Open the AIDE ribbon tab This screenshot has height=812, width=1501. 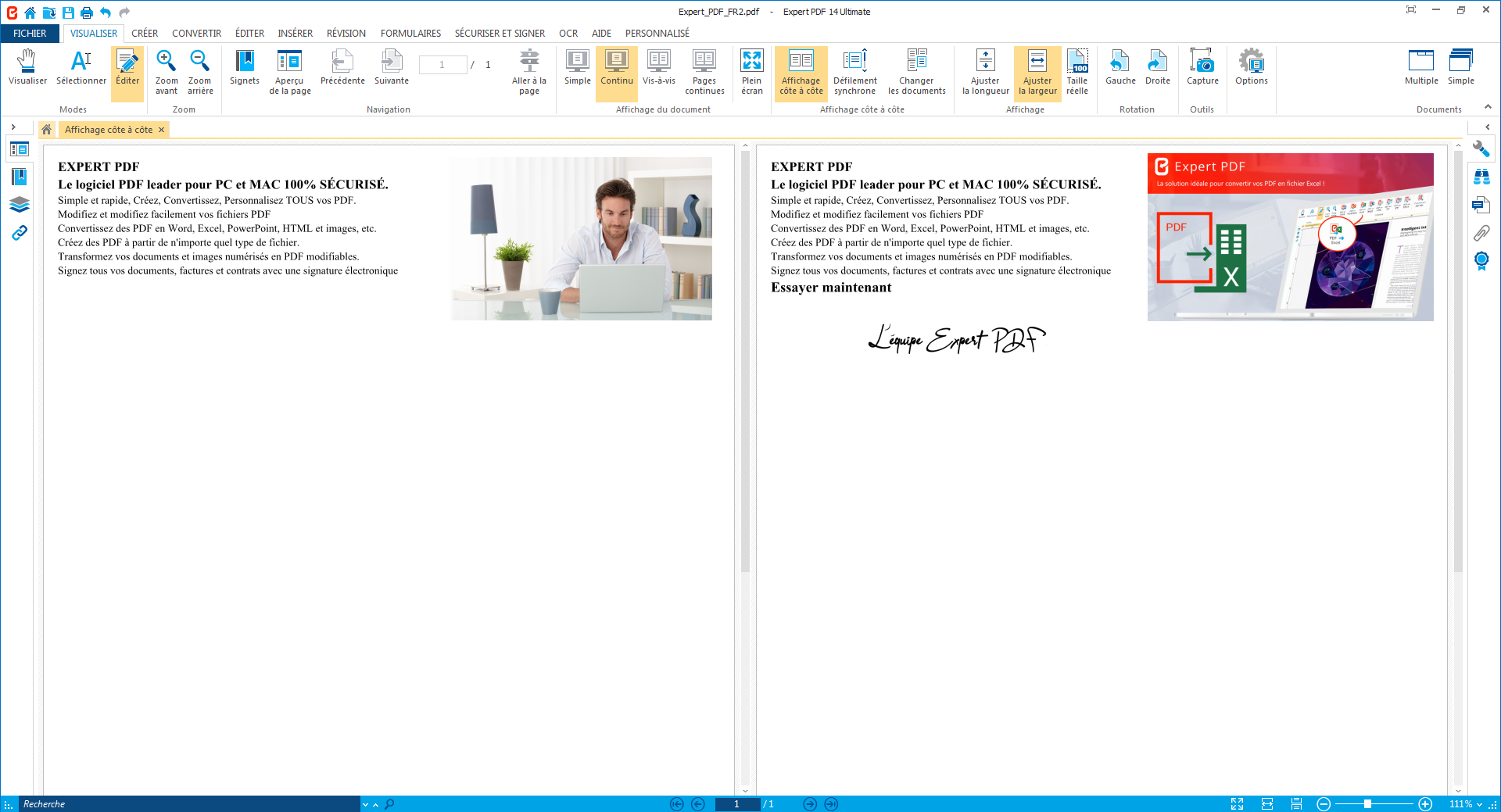point(601,34)
